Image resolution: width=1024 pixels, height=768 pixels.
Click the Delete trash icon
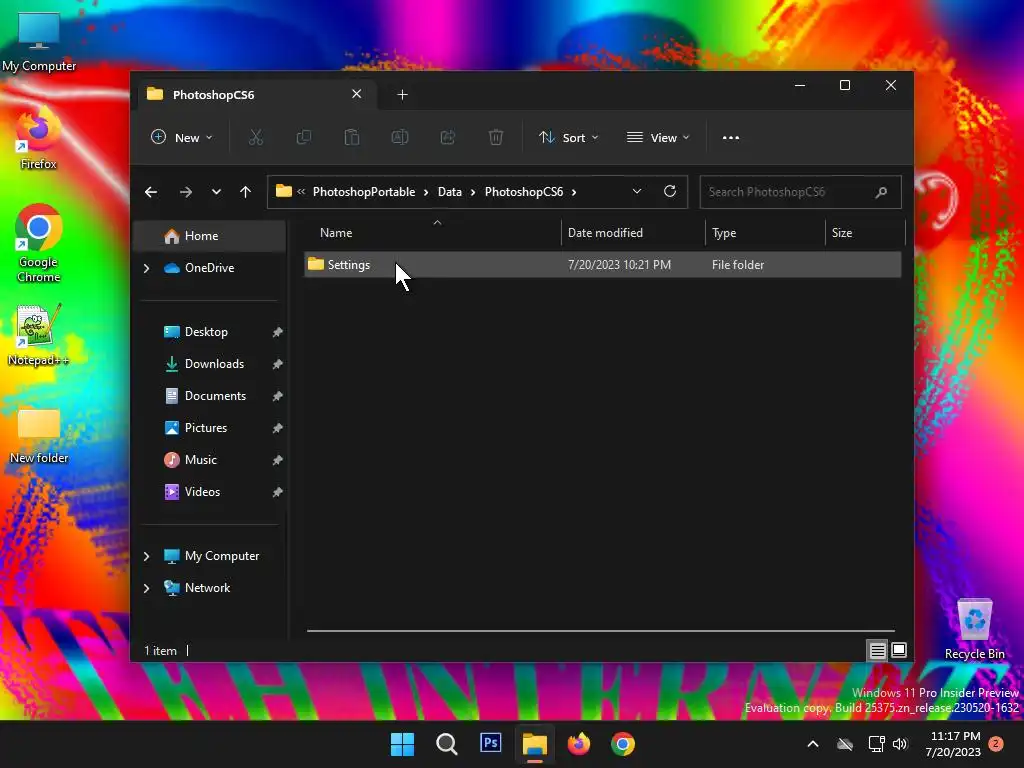click(496, 137)
